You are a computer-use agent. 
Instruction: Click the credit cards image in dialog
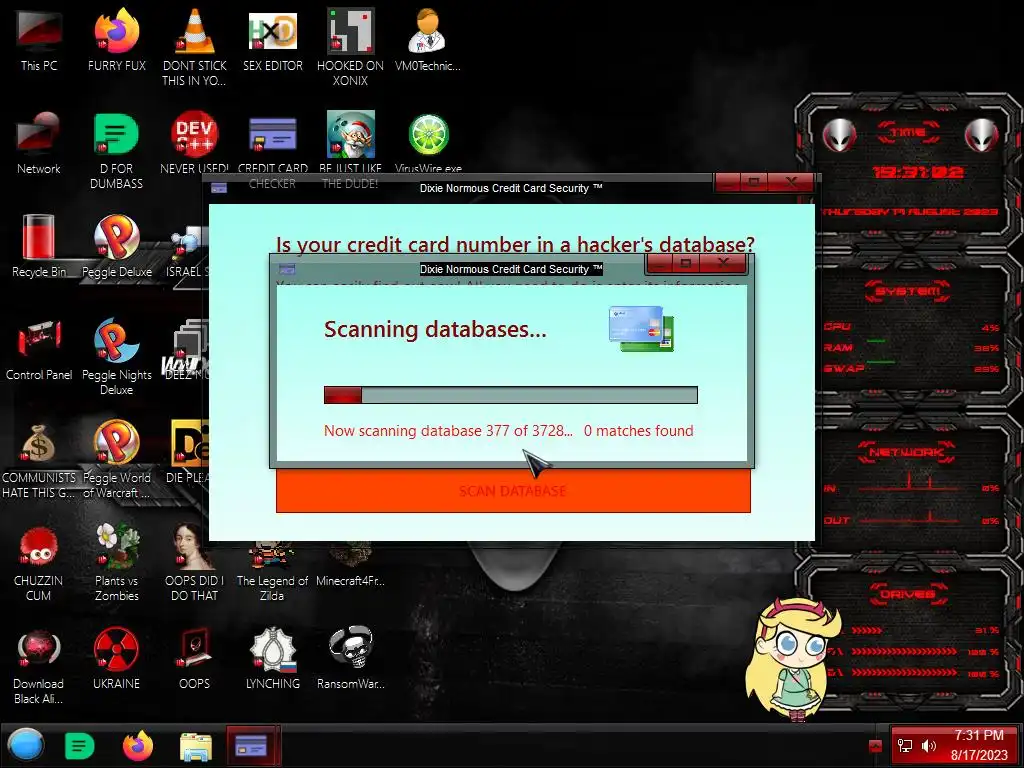point(641,328)
